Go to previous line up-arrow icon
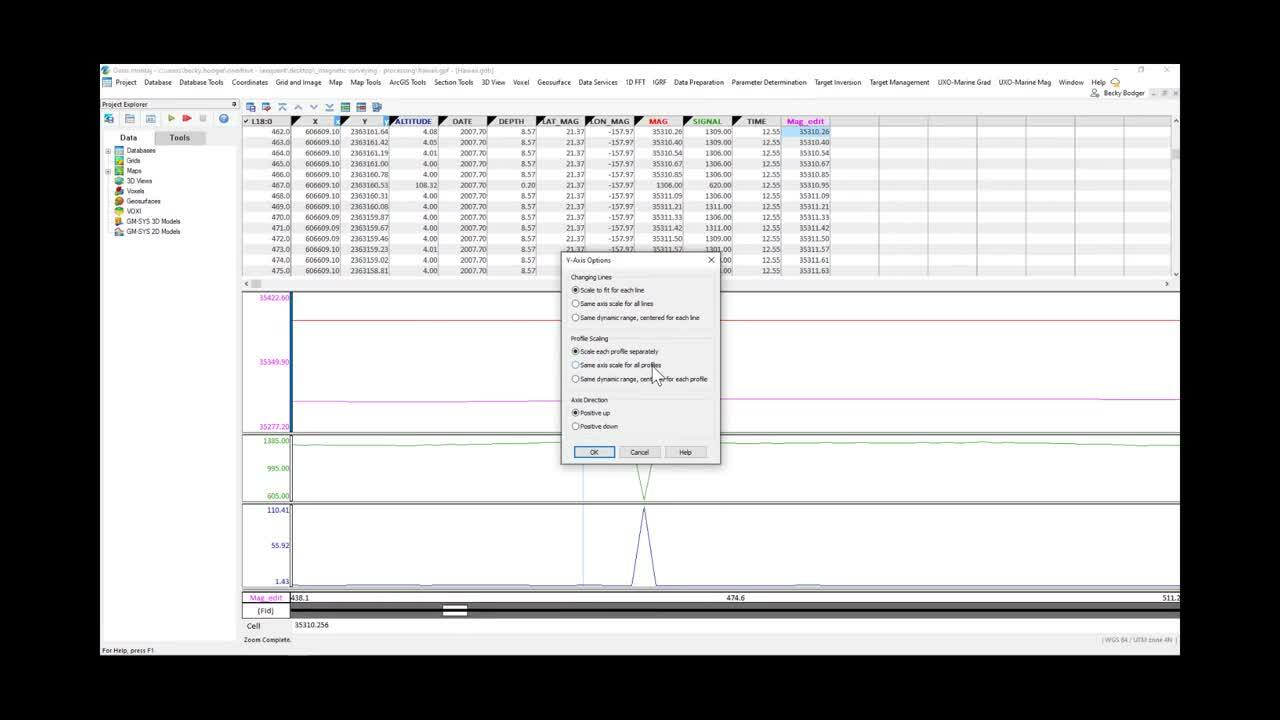 click(x=298, y=107)
